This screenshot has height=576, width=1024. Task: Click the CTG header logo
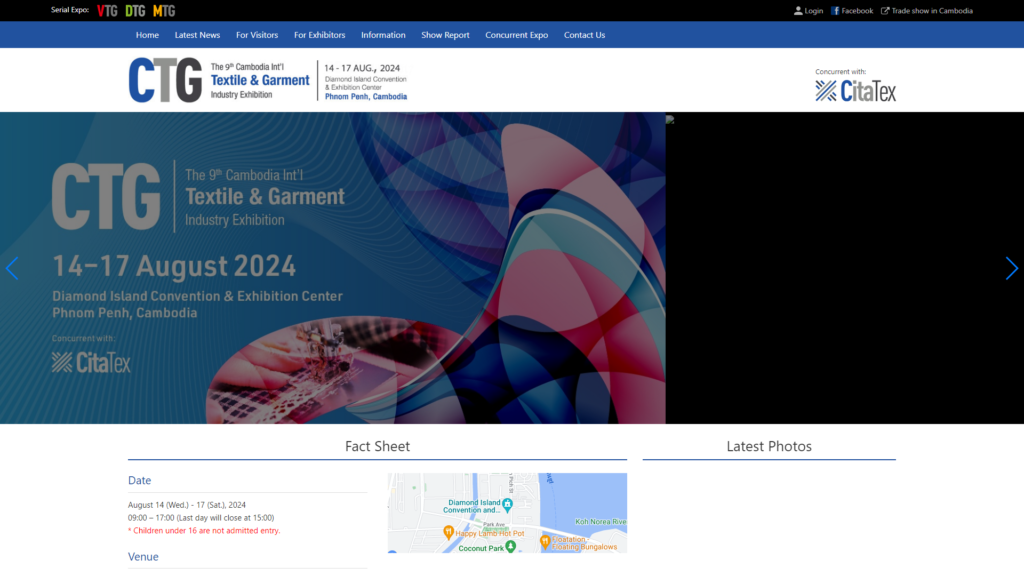tap(268, 80)
